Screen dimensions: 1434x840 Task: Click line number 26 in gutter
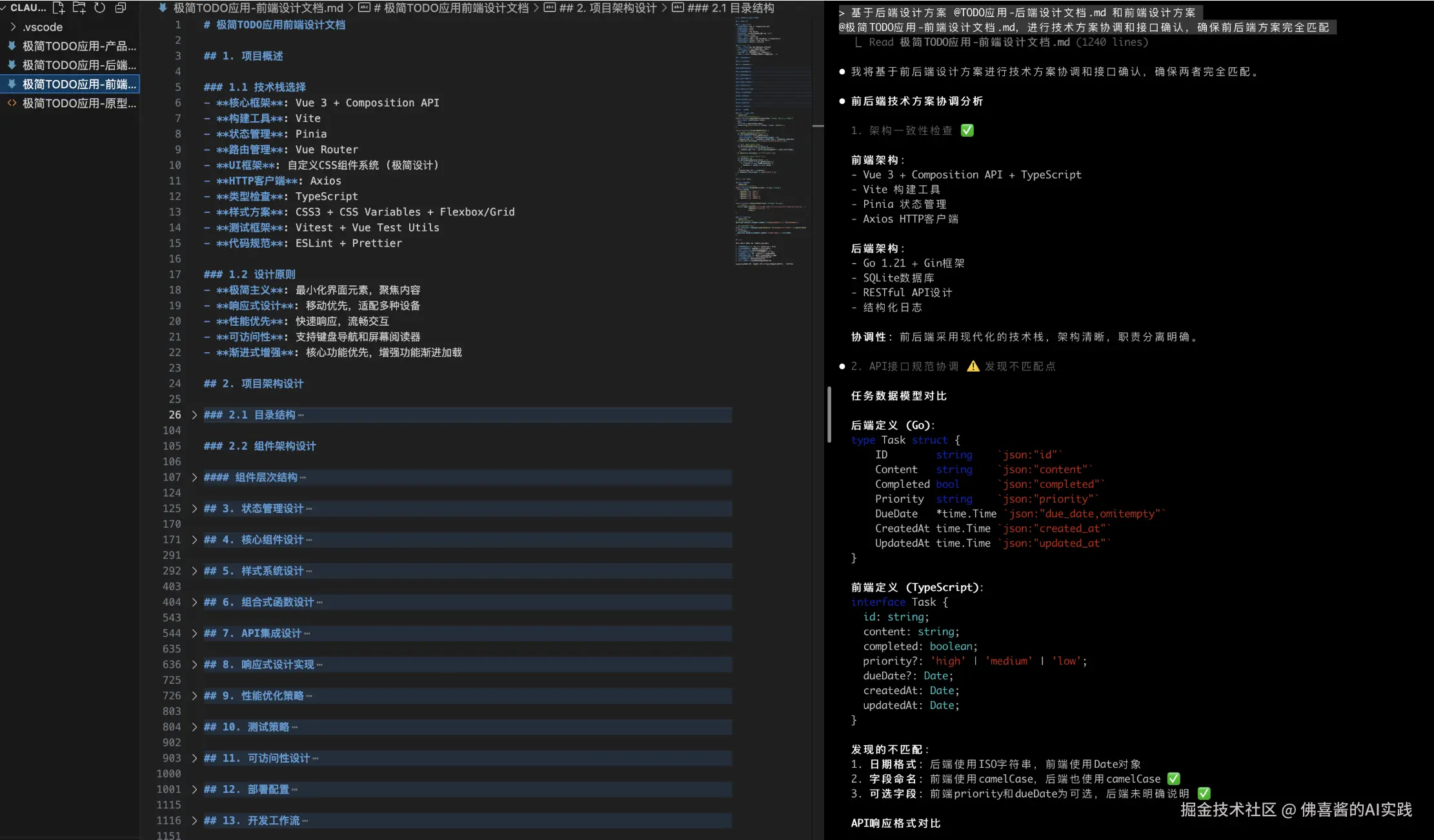175,415
